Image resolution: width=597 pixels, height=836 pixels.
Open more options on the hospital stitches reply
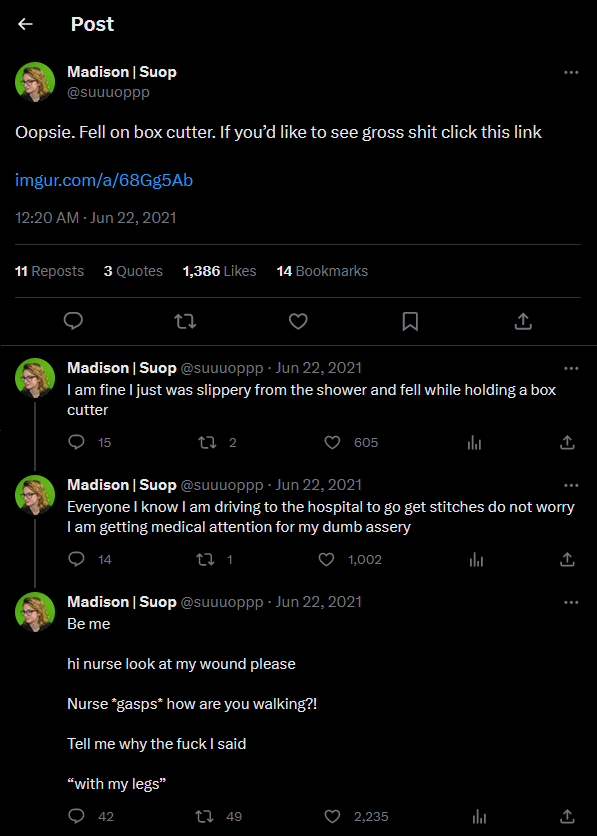[571, 486]
